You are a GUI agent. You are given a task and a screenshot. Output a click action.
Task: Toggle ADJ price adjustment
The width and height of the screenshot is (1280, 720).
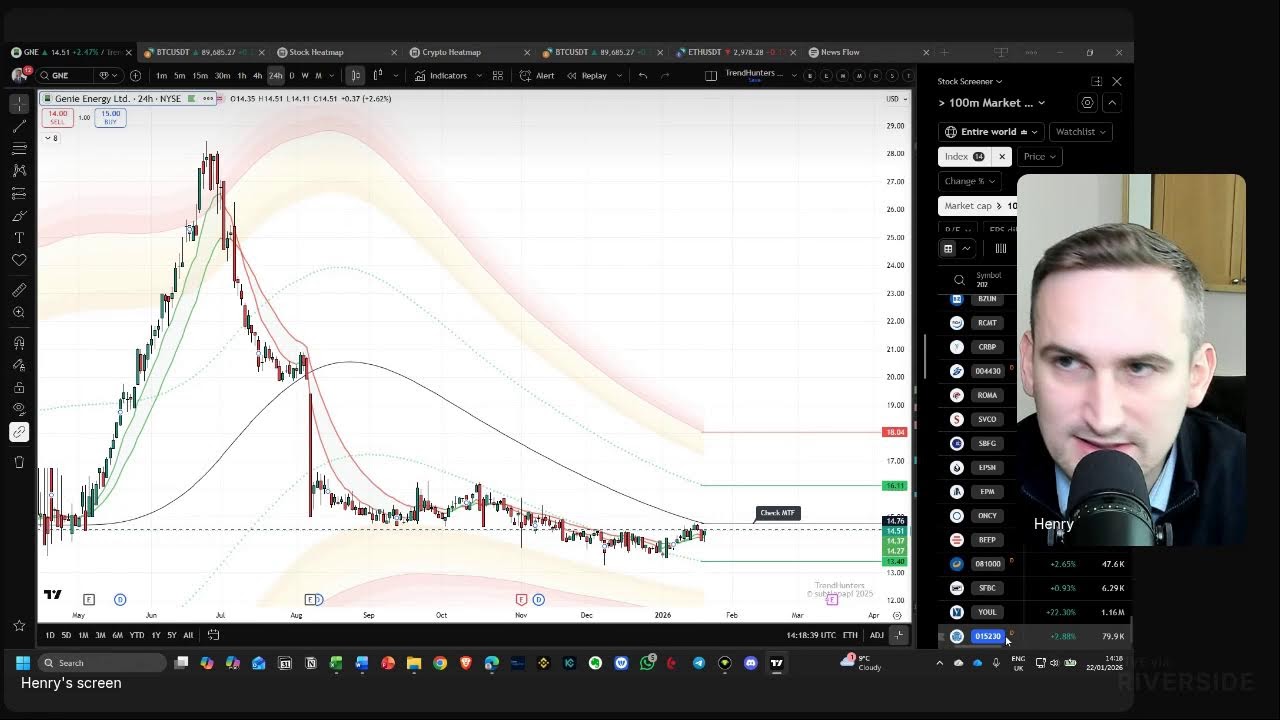[x=876, y=635]
